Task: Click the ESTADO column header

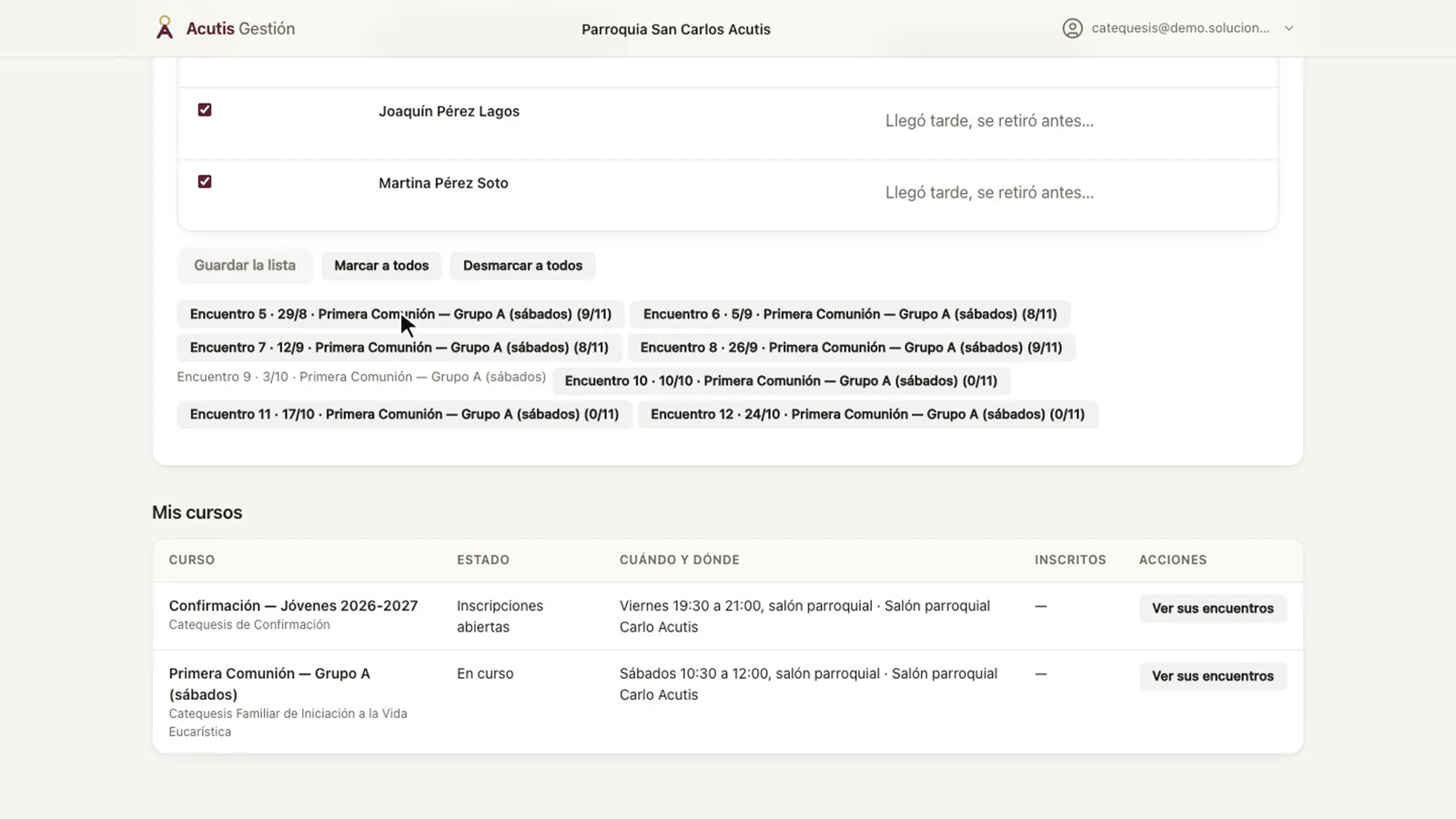Action: (x=483, y=560)
